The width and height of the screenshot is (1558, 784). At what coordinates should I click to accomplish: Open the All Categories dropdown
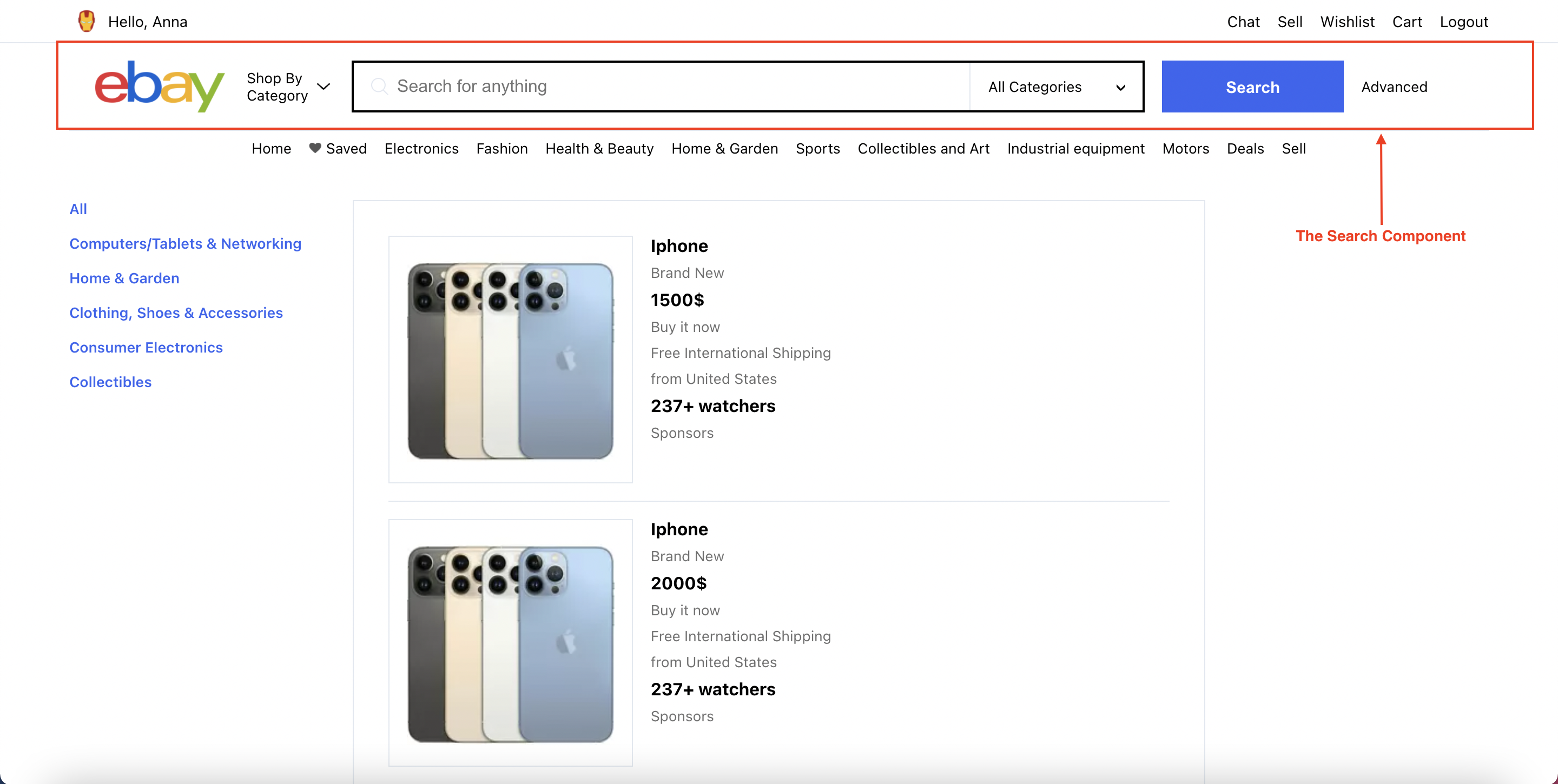tap(1055, 86)
